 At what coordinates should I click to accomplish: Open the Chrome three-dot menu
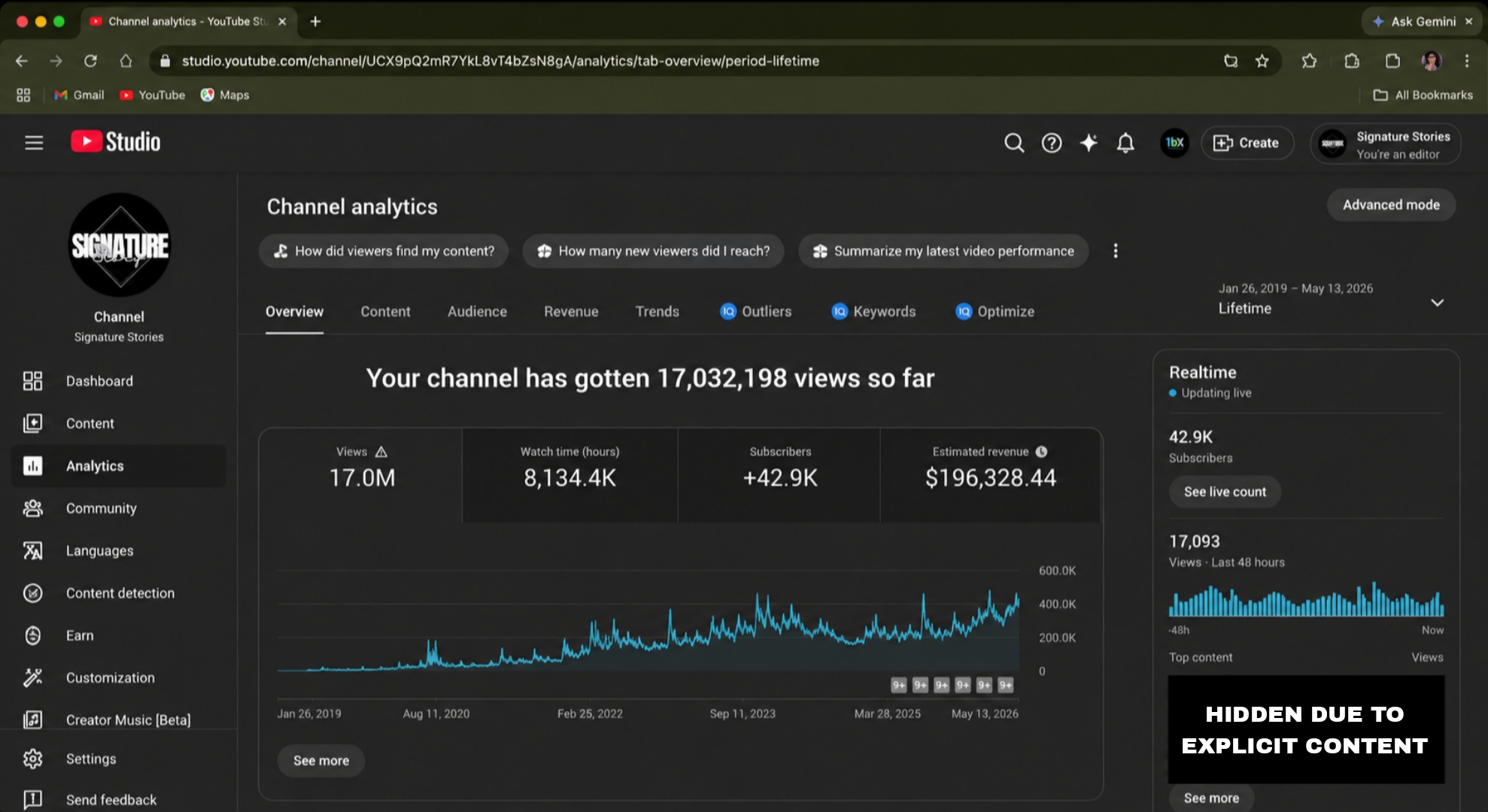coord(1467,61)
